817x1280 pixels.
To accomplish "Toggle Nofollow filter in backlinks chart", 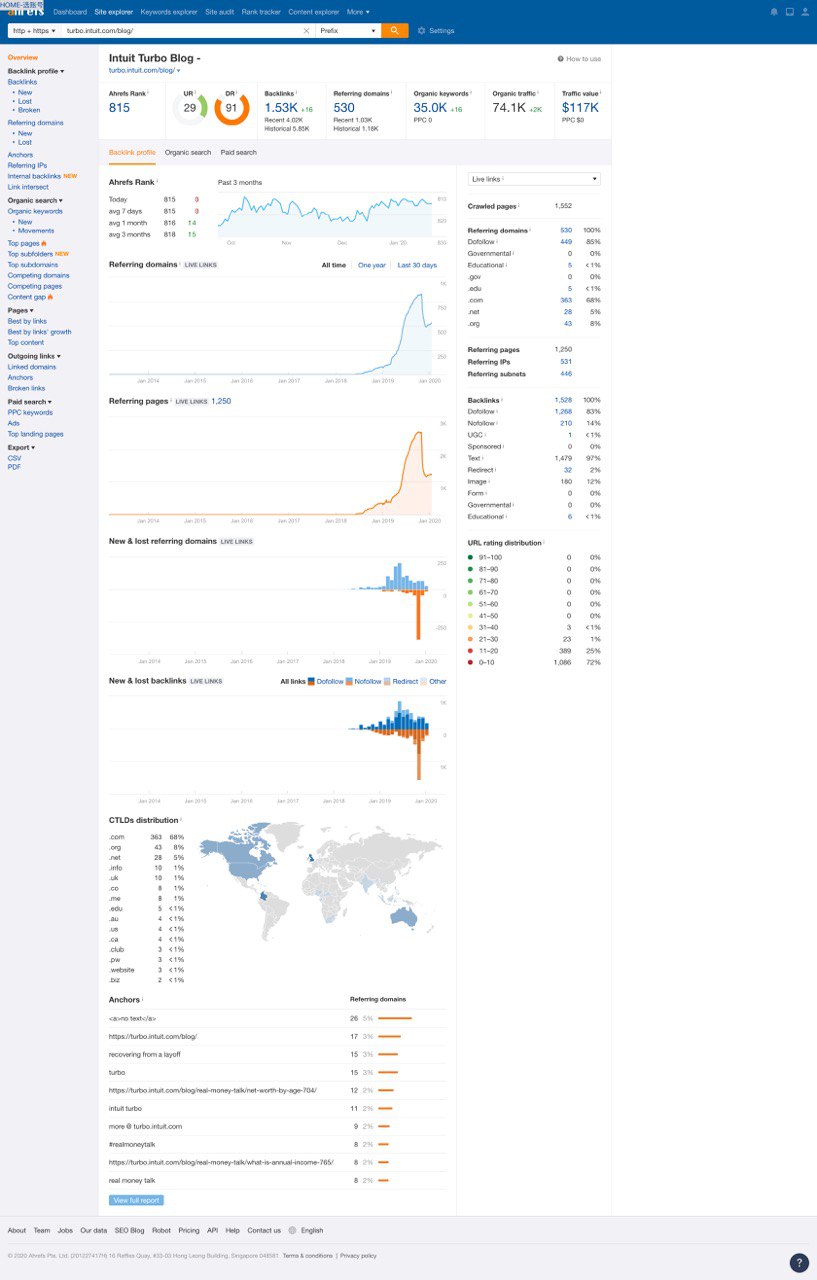I will (x=364, y=681).
